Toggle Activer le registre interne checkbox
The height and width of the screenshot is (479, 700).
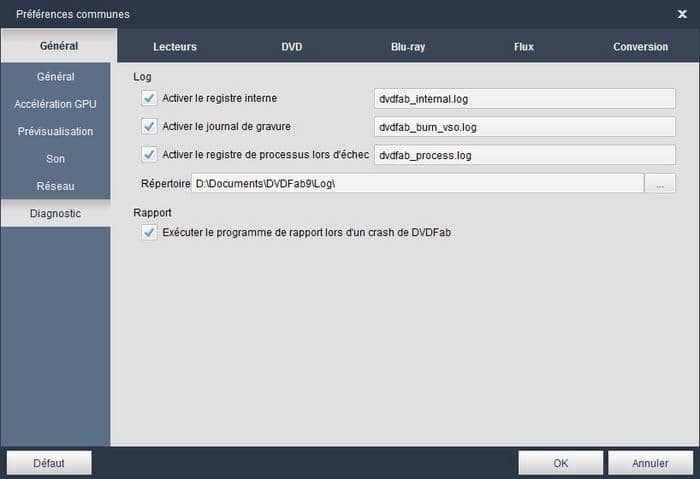(149, 98)
